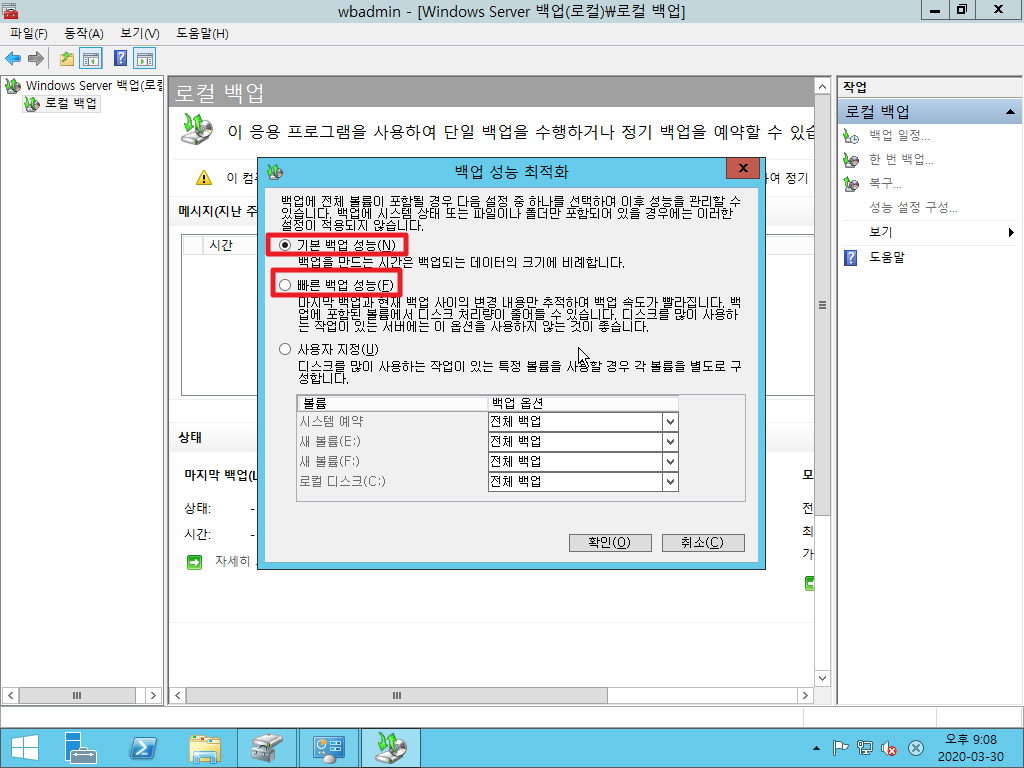Open 보기(V) menu

pyautogui.click(x=140, y=33)
